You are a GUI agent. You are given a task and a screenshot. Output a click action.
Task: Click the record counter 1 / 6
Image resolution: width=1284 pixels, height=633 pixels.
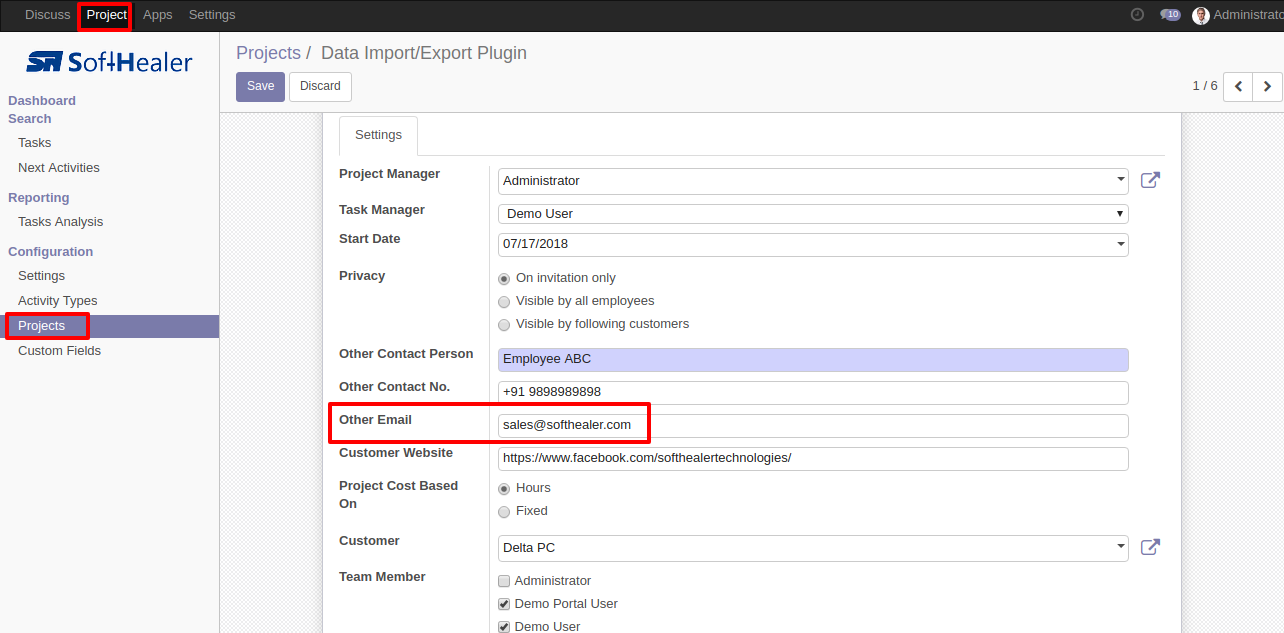(x=1205, y=86)
